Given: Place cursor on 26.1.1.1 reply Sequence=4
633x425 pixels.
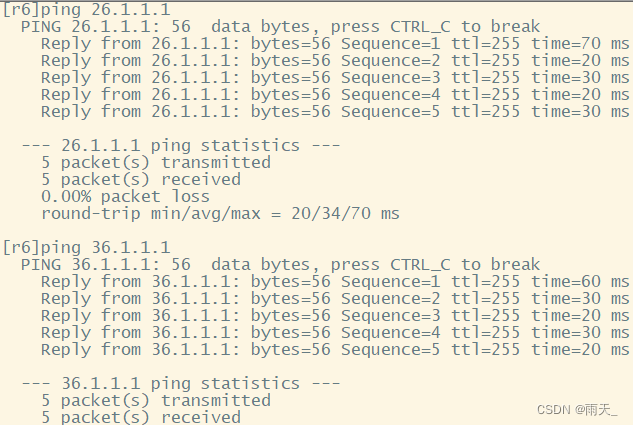Looking at the screenshot, I should point(335,95).
